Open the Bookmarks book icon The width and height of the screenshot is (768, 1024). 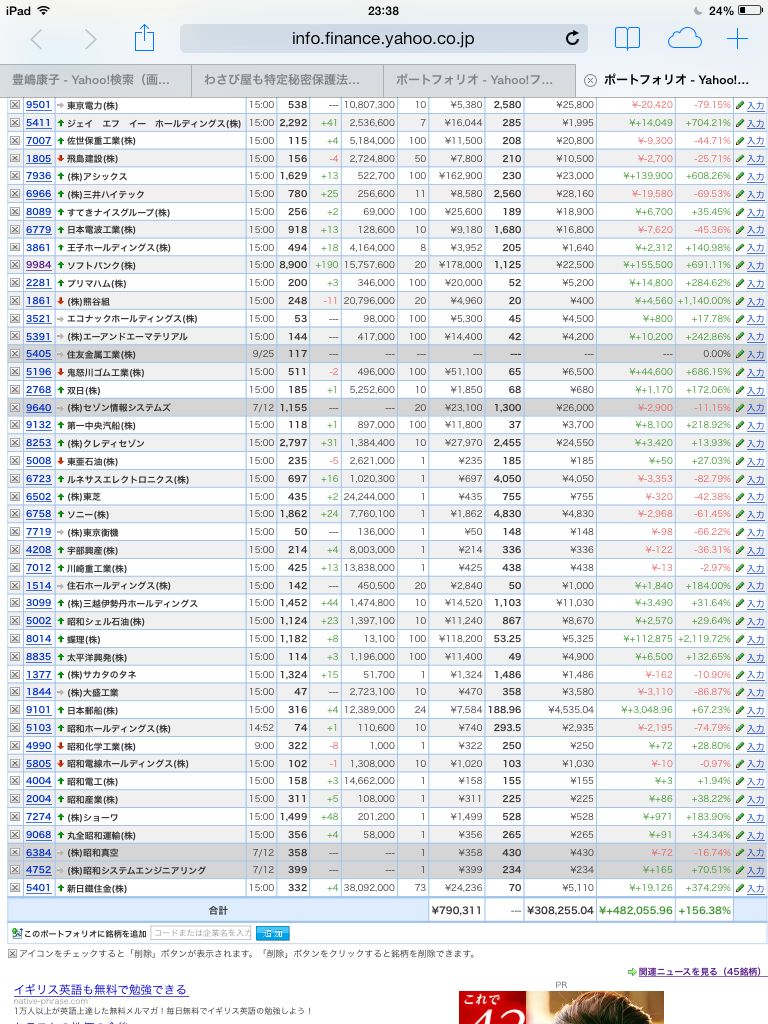pyautogui.click(x=627, y=39)
